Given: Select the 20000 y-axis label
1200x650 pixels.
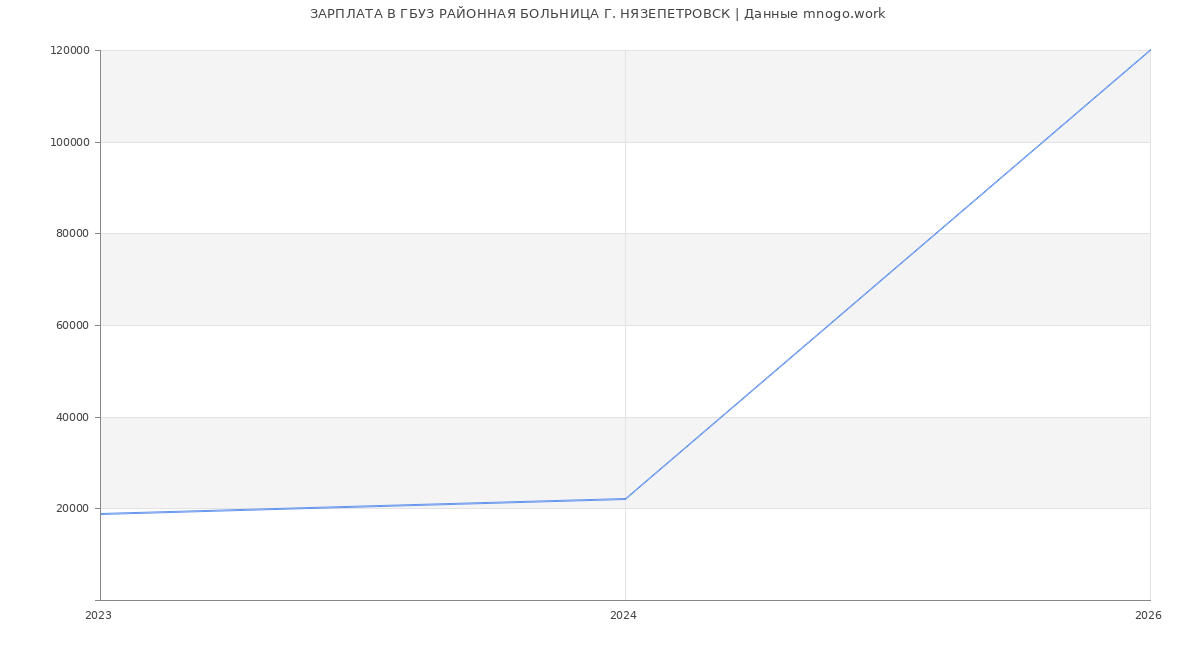Looking at the screenshot, I should (73, 509).
